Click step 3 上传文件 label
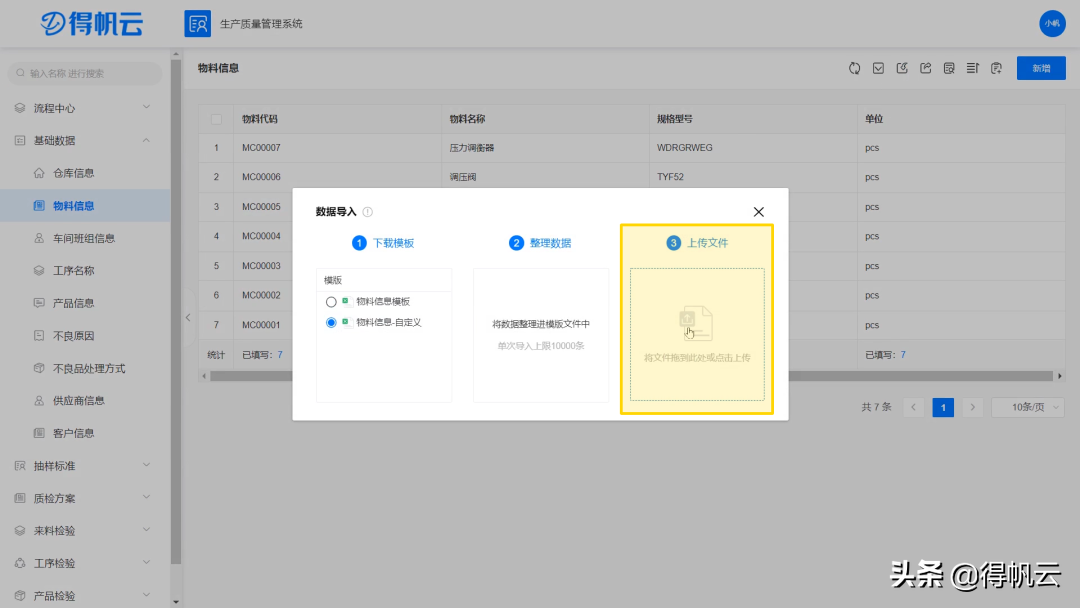 707,243
